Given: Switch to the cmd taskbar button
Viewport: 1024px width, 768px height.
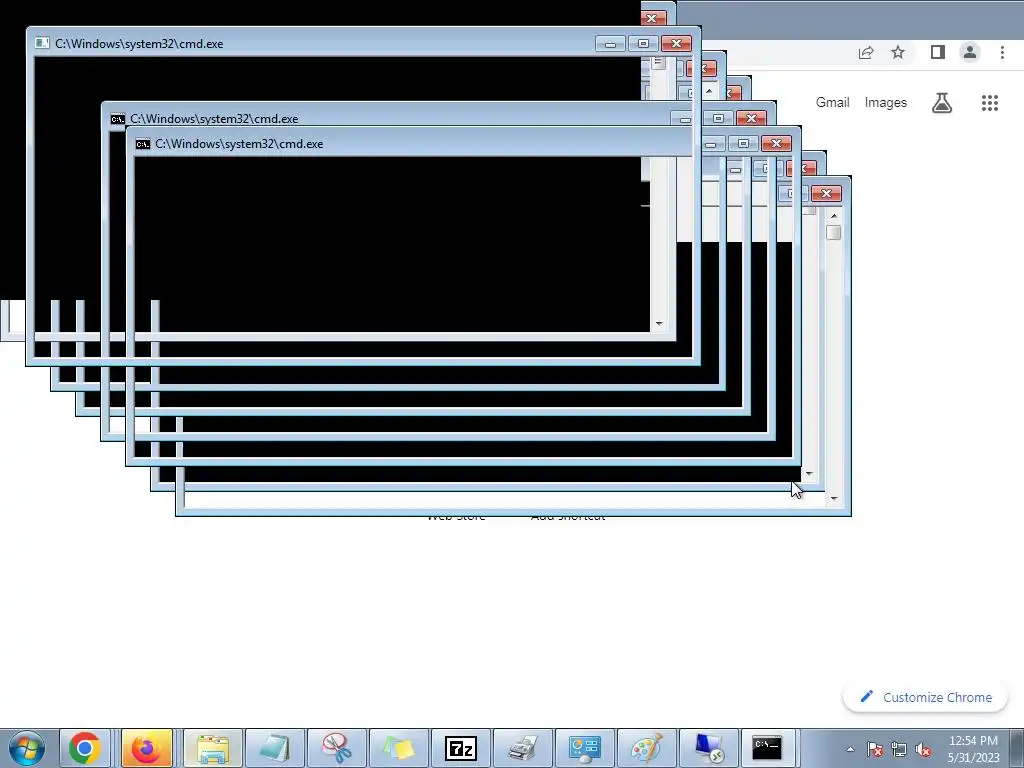Looking at the screenshot, I should [x=767, y=748].
